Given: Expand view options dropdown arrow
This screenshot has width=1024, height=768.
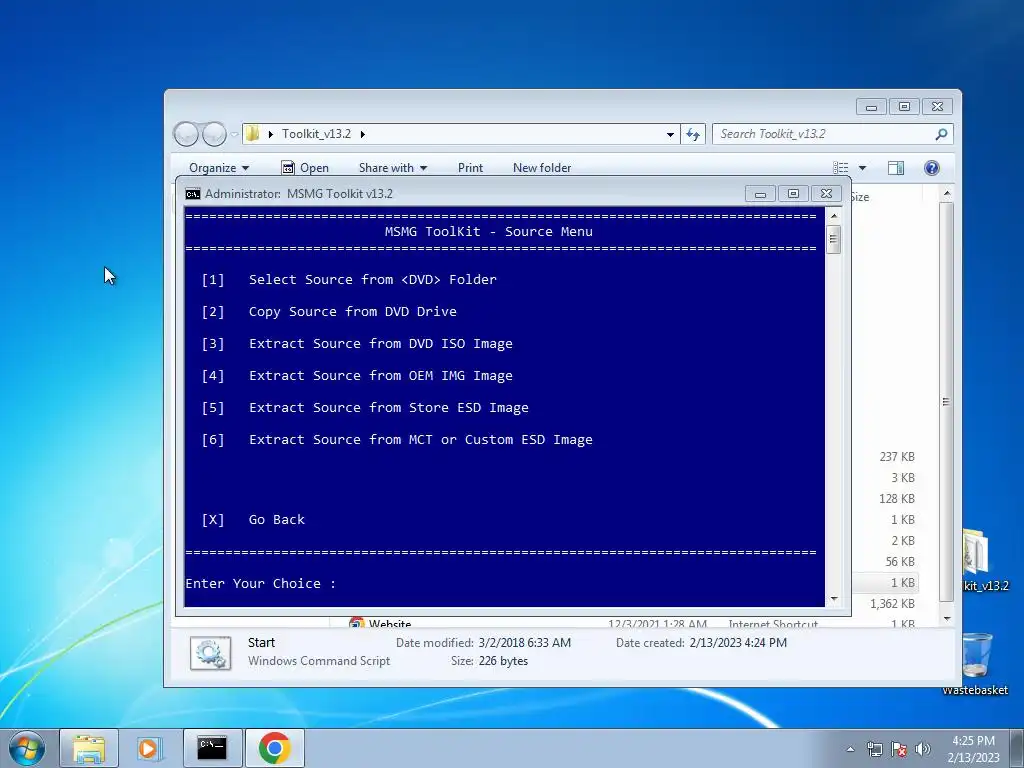Looking at the screenshot, I should click(x=862, y=168).
